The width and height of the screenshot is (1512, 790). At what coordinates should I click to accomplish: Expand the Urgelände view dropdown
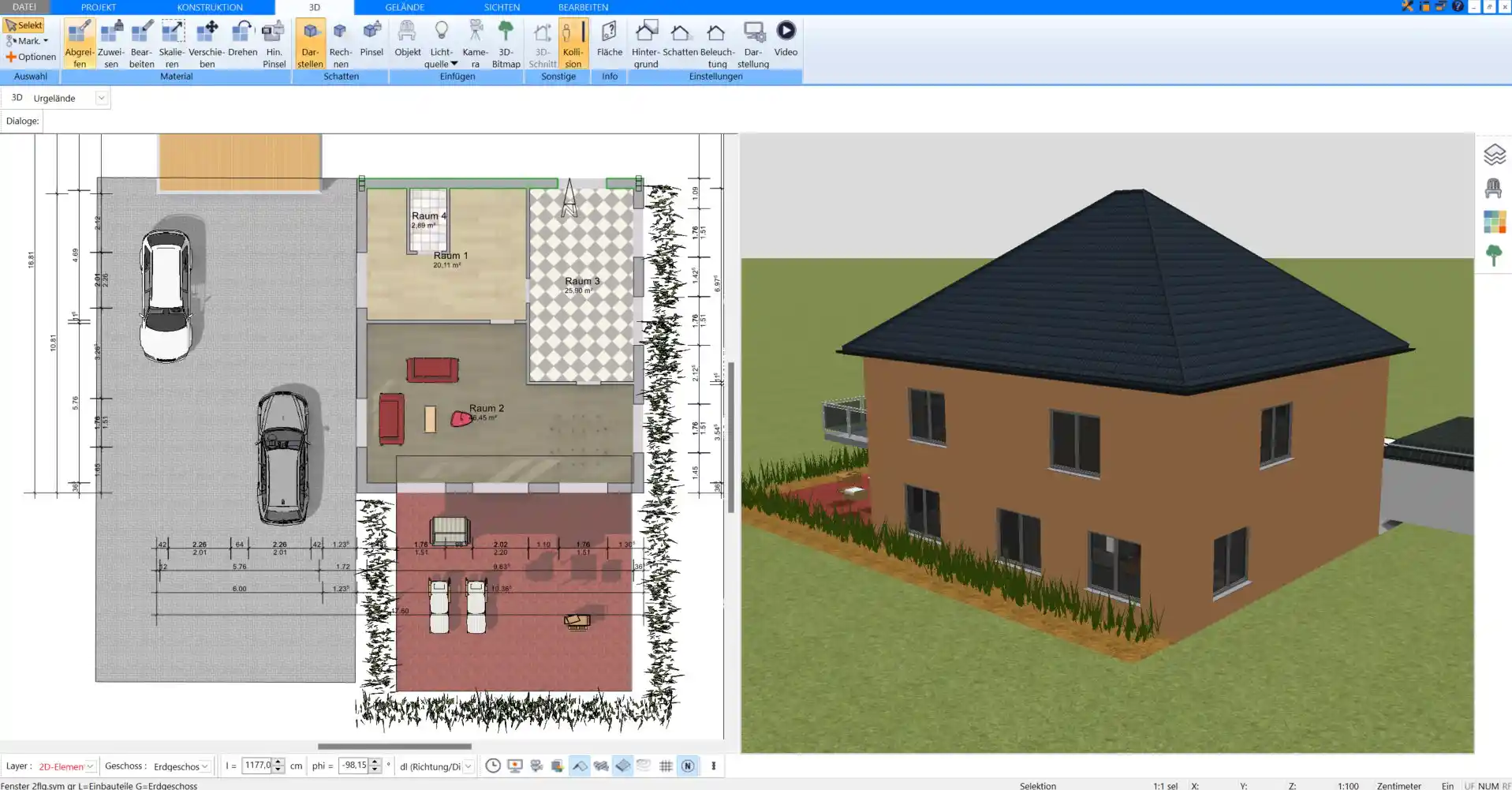101,98
